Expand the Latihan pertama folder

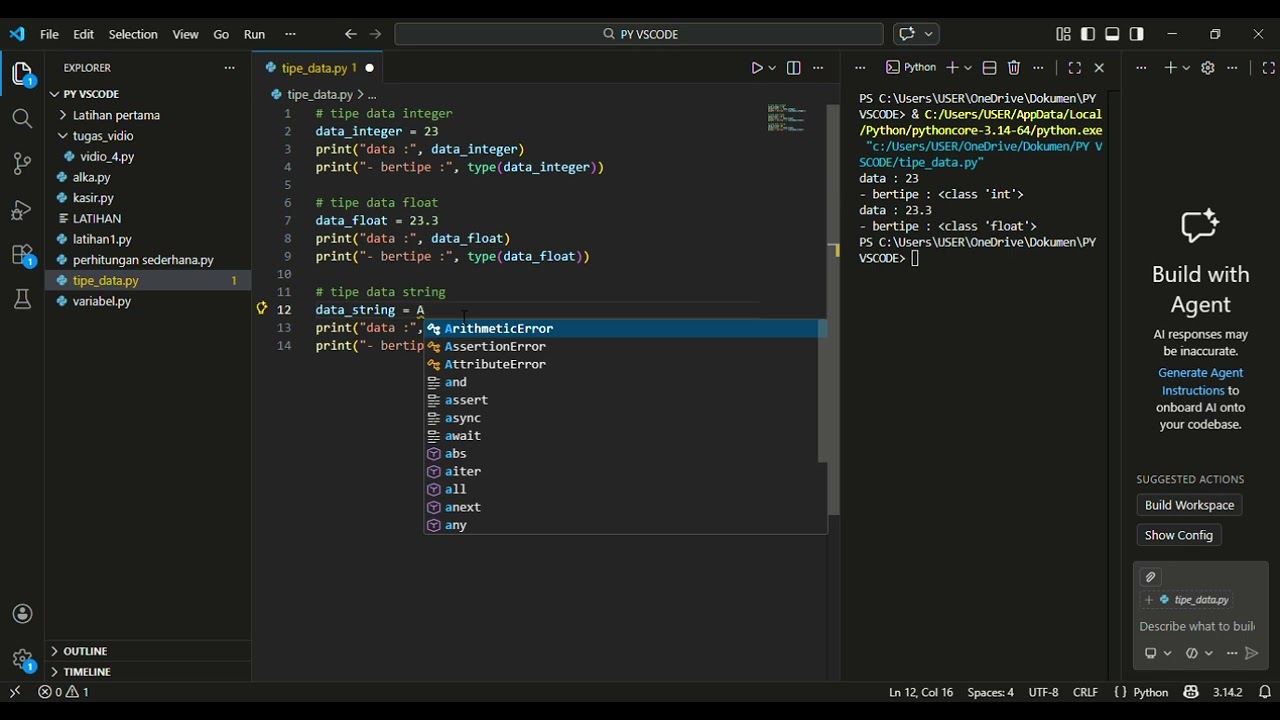[148, 115]
